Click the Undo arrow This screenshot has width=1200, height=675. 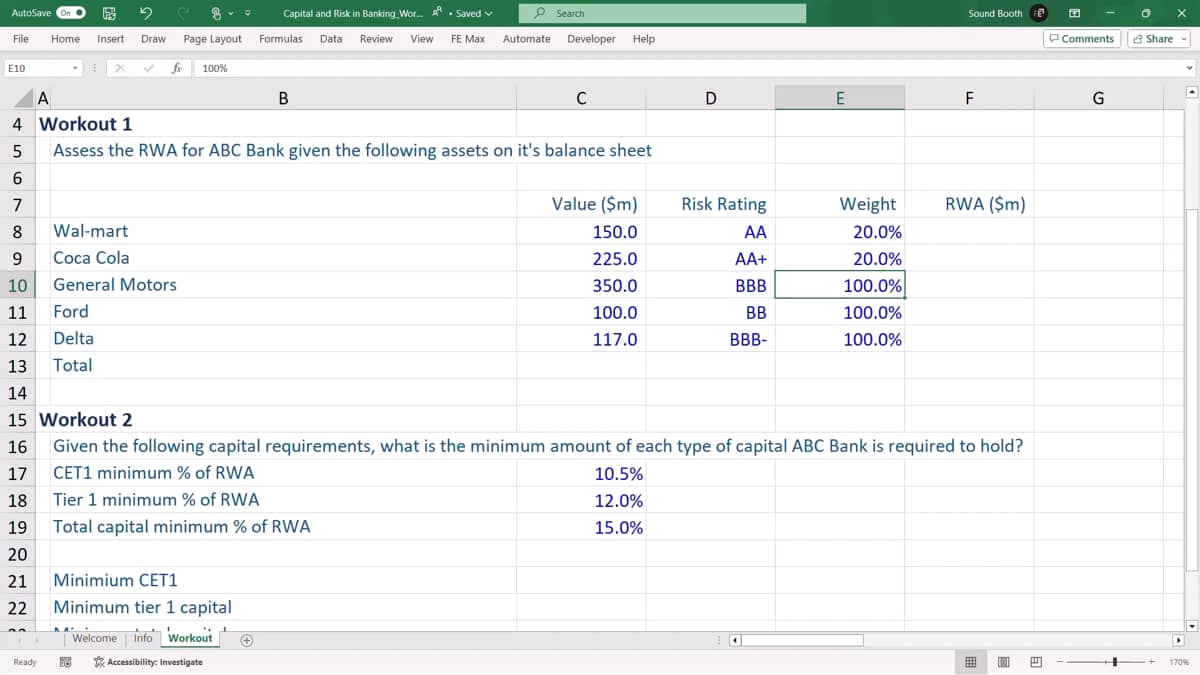(x=145, y=13)
